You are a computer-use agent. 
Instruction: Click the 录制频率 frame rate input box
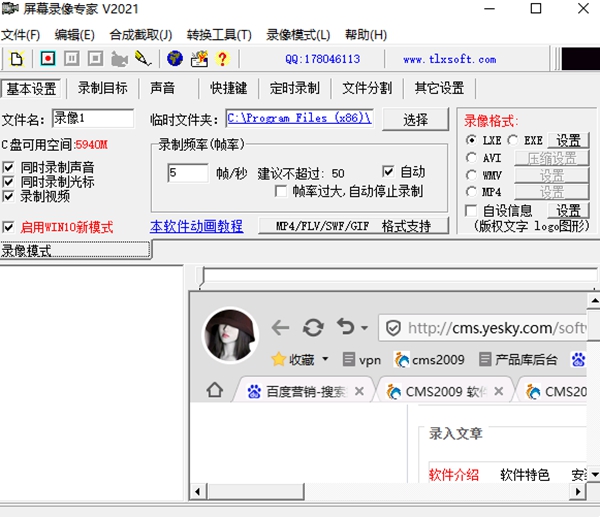[187, 173]
